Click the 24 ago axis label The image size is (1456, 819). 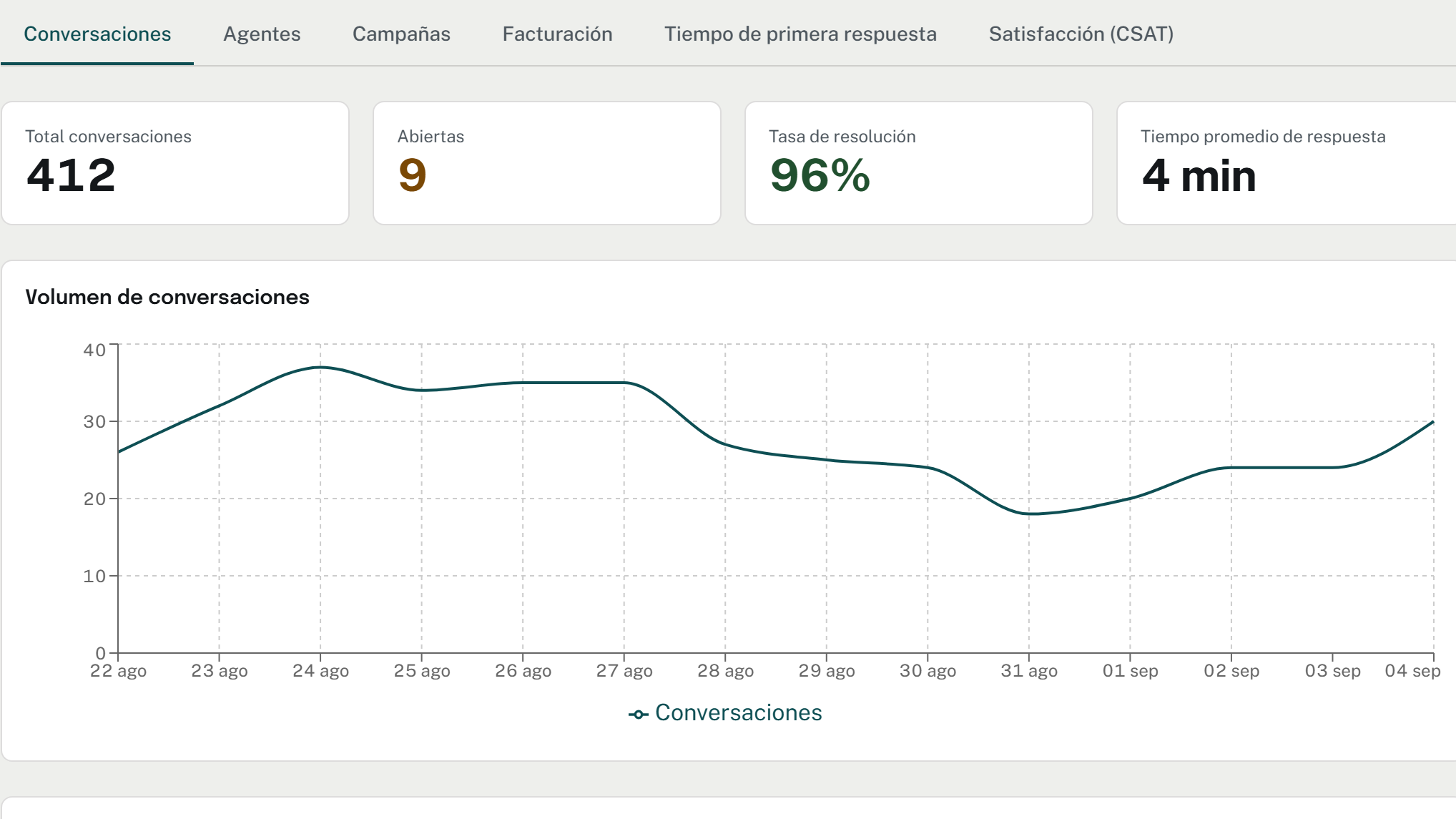320,671
